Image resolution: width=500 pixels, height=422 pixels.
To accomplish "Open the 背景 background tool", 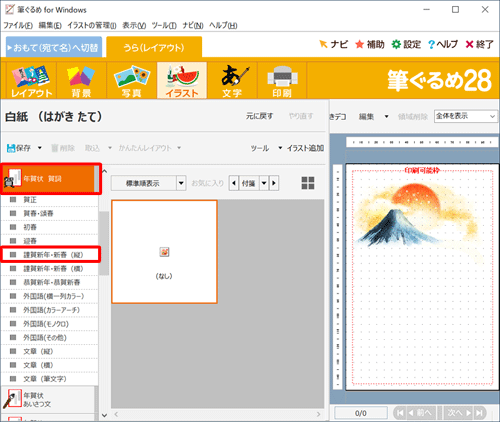I will (x=81, y=81).
